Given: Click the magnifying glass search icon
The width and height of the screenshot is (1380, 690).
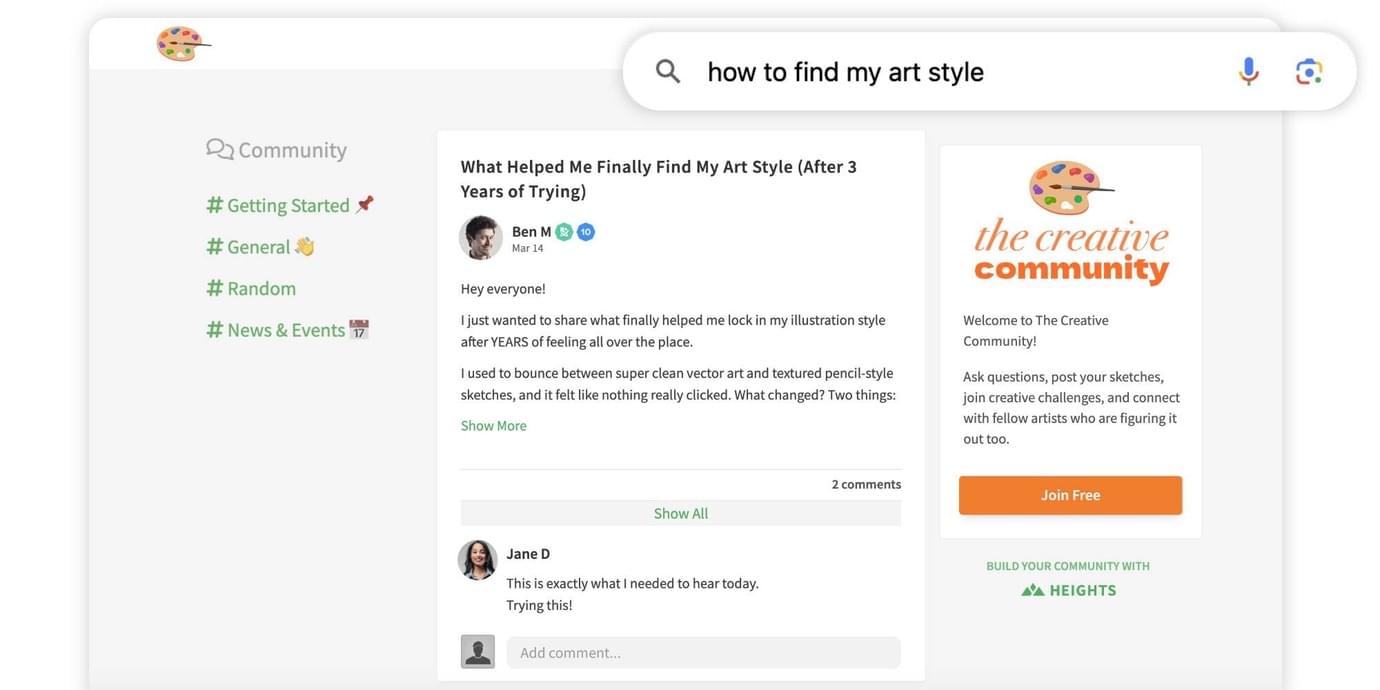Looking at the screenshot, I should tap(668, 71).
